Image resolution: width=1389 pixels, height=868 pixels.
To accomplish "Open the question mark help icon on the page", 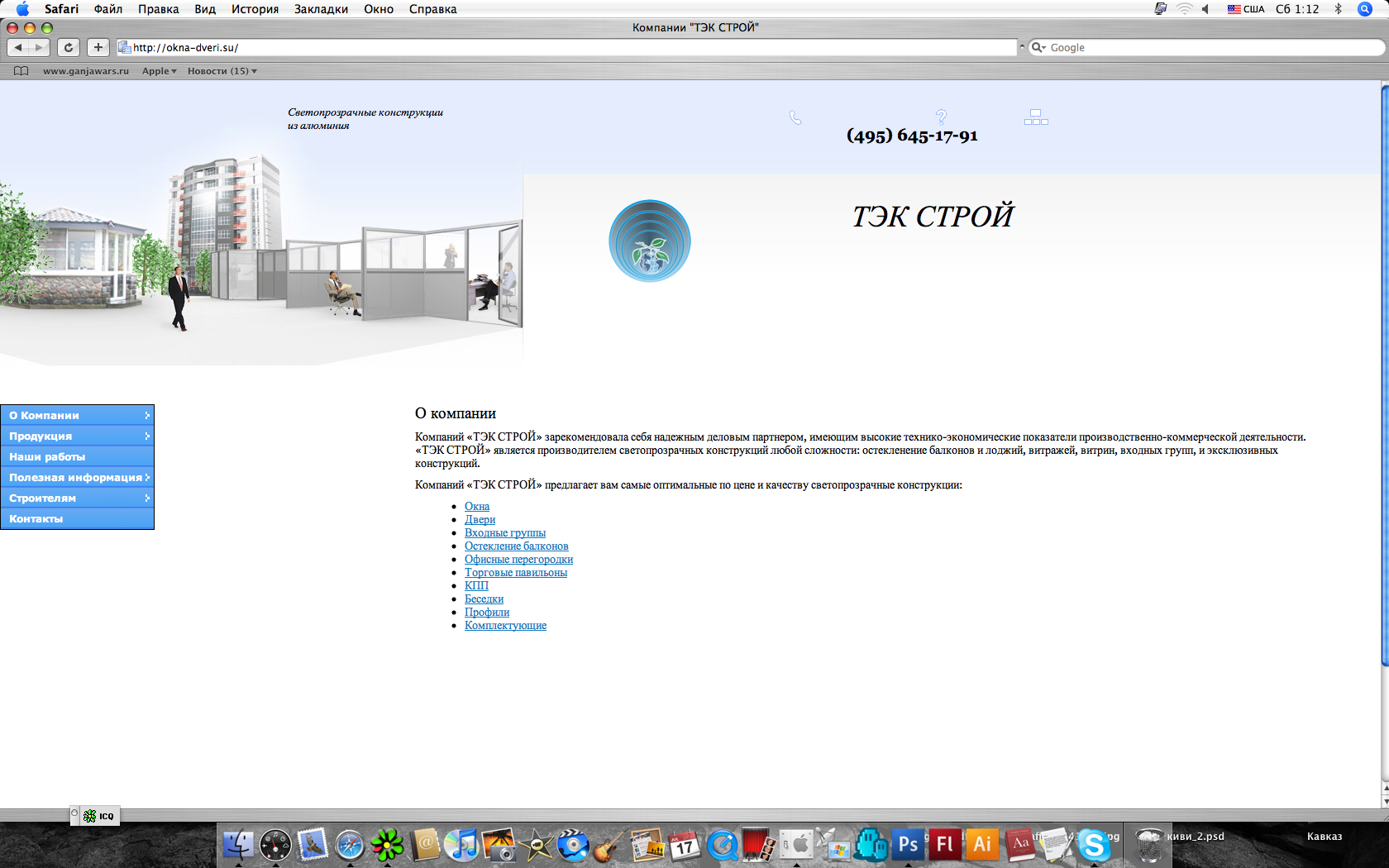I will (941, 117).
